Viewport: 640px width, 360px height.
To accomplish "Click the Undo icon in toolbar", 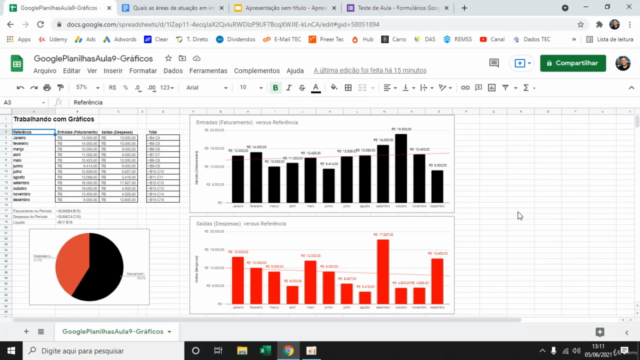I will (20, 88).
